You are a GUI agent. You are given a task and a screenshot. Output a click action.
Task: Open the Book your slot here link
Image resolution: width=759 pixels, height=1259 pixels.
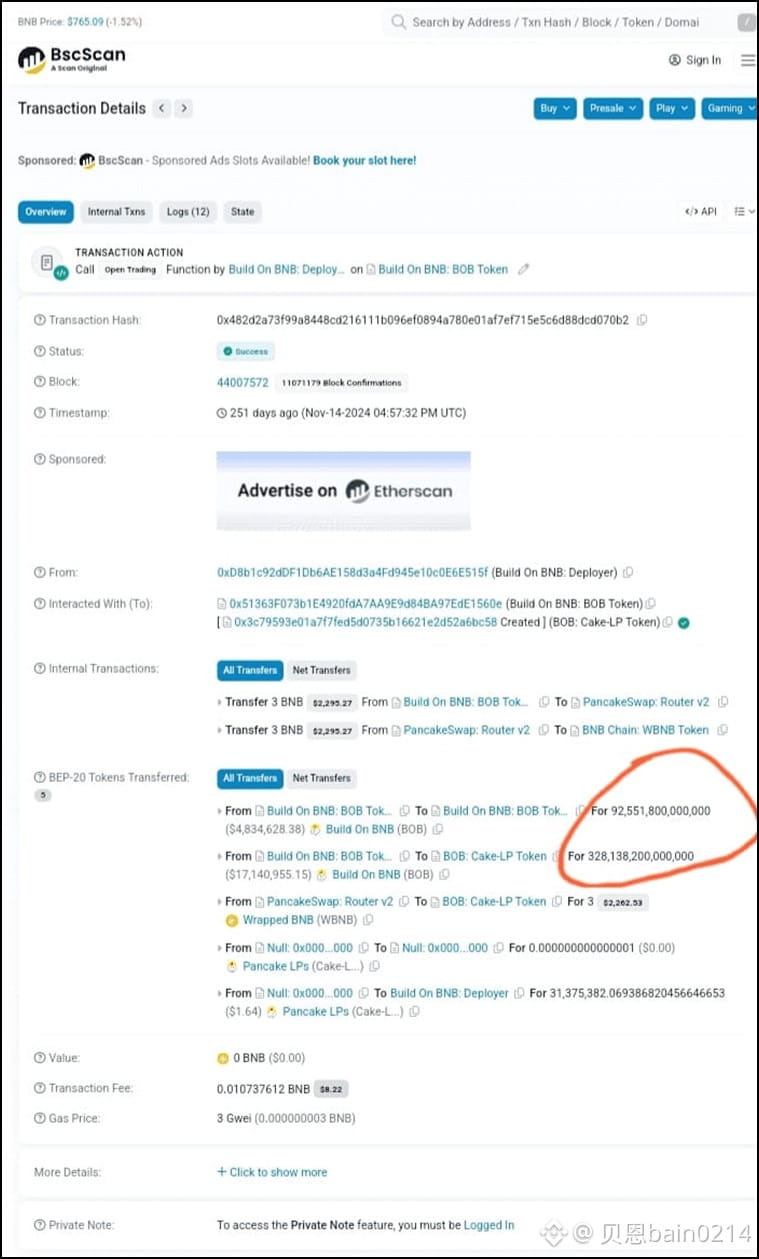[365, 160]
